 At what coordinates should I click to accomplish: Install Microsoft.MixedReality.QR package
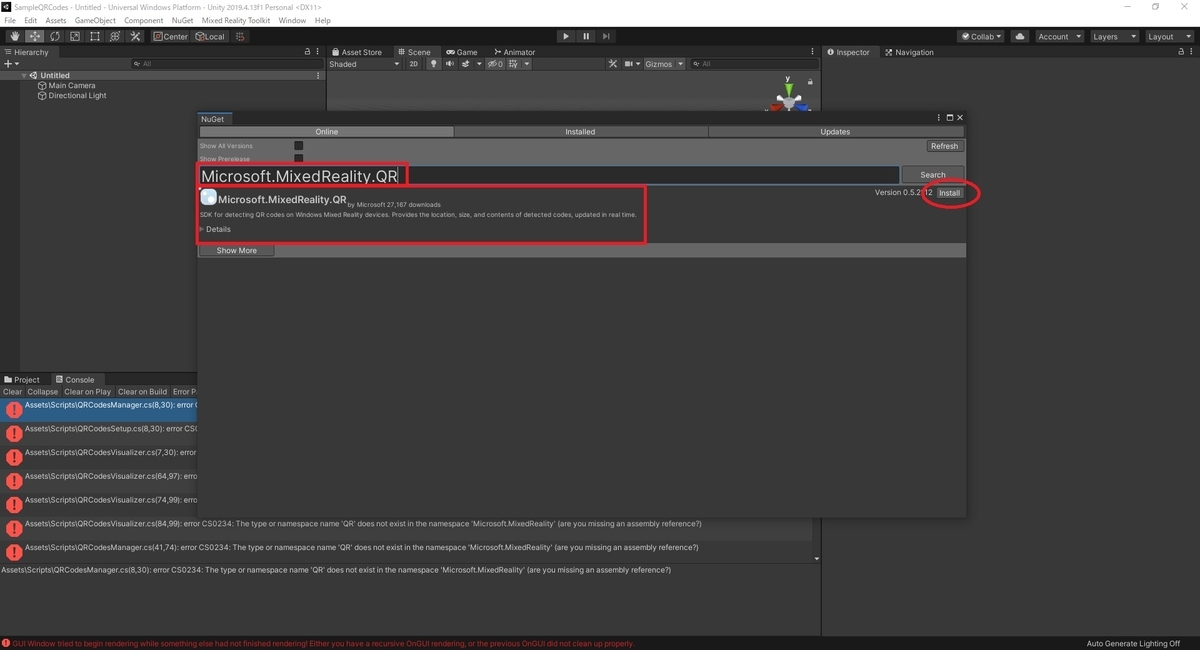tap(950, 193)
